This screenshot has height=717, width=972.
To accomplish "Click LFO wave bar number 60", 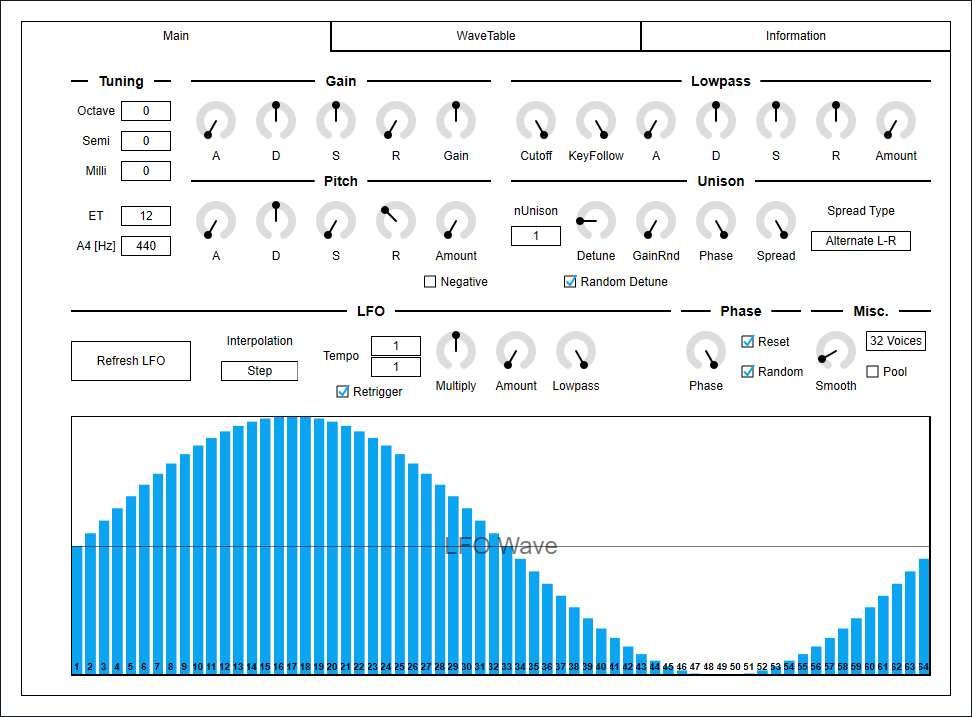I will point(870,640).
